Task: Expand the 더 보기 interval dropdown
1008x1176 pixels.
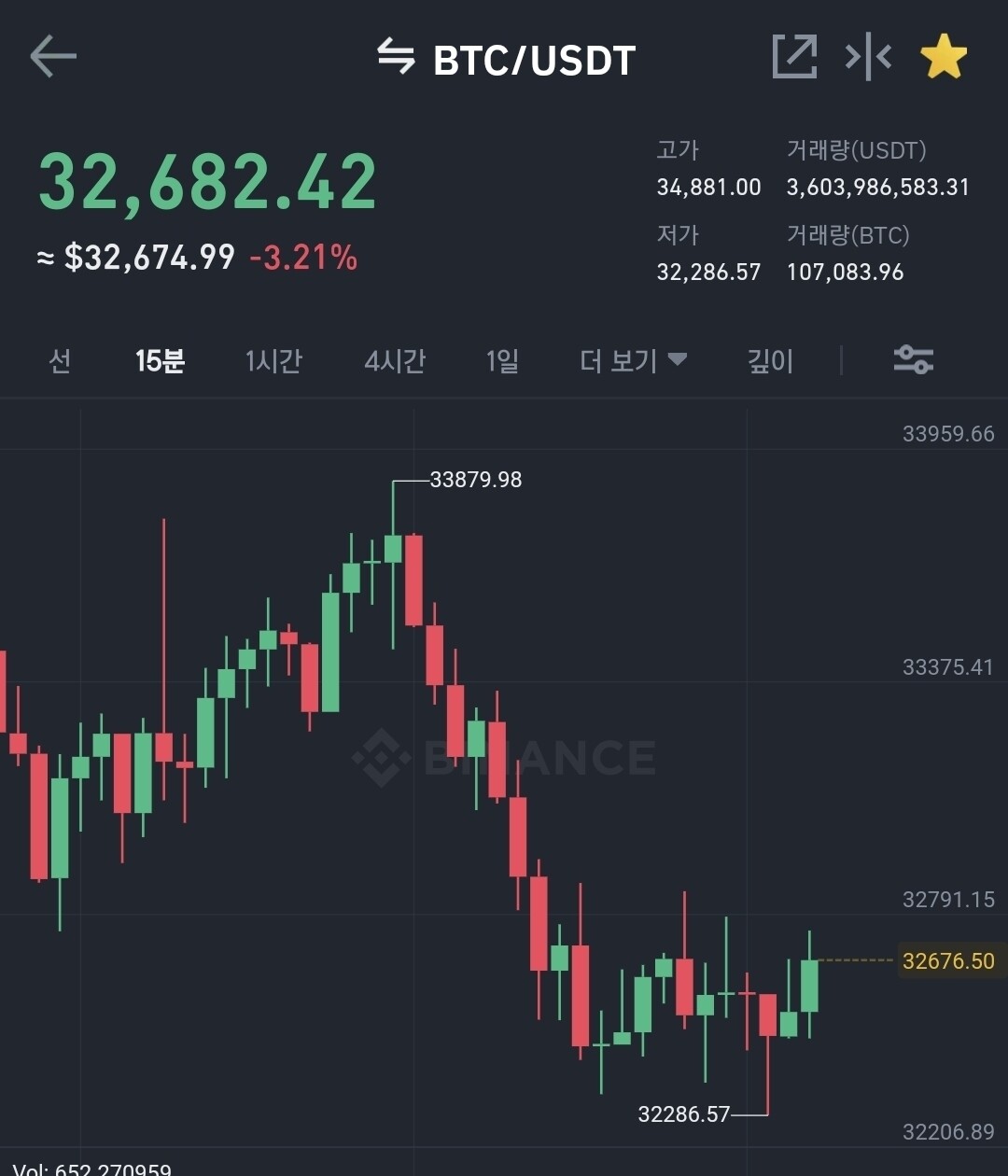Action: pyautogui.click(x=633, y=360)
